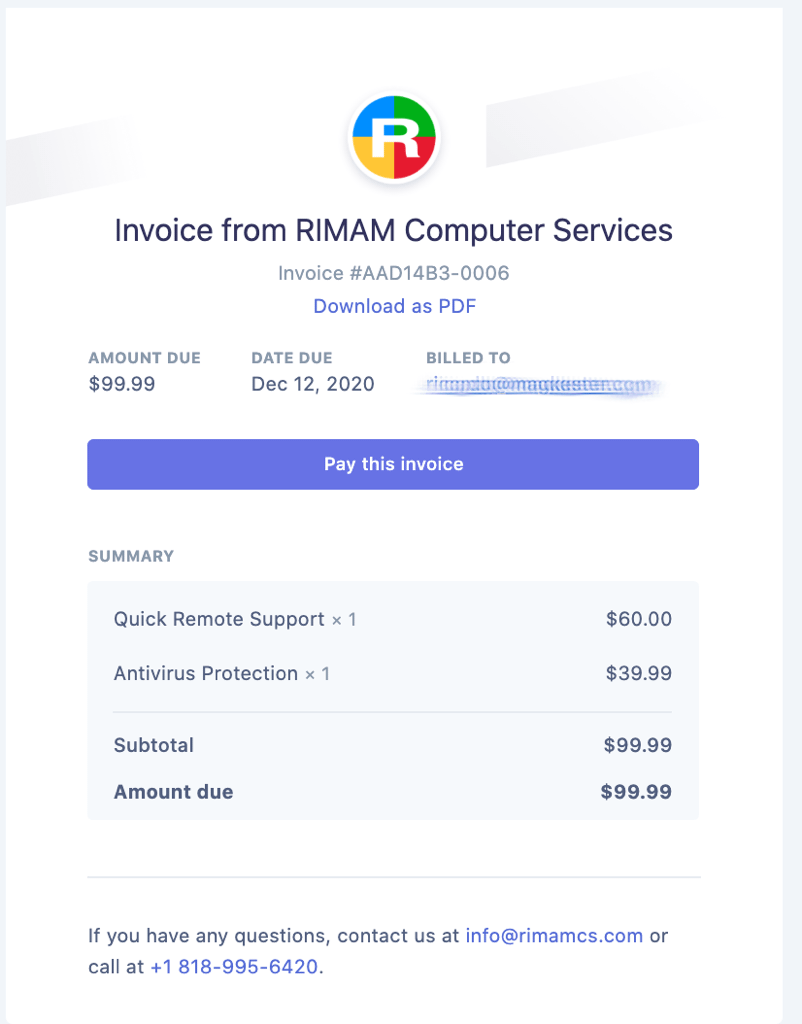Click the subtotal $99.99 value
Viewport: 802px width, 1024px height.
(x=637, y=745)
